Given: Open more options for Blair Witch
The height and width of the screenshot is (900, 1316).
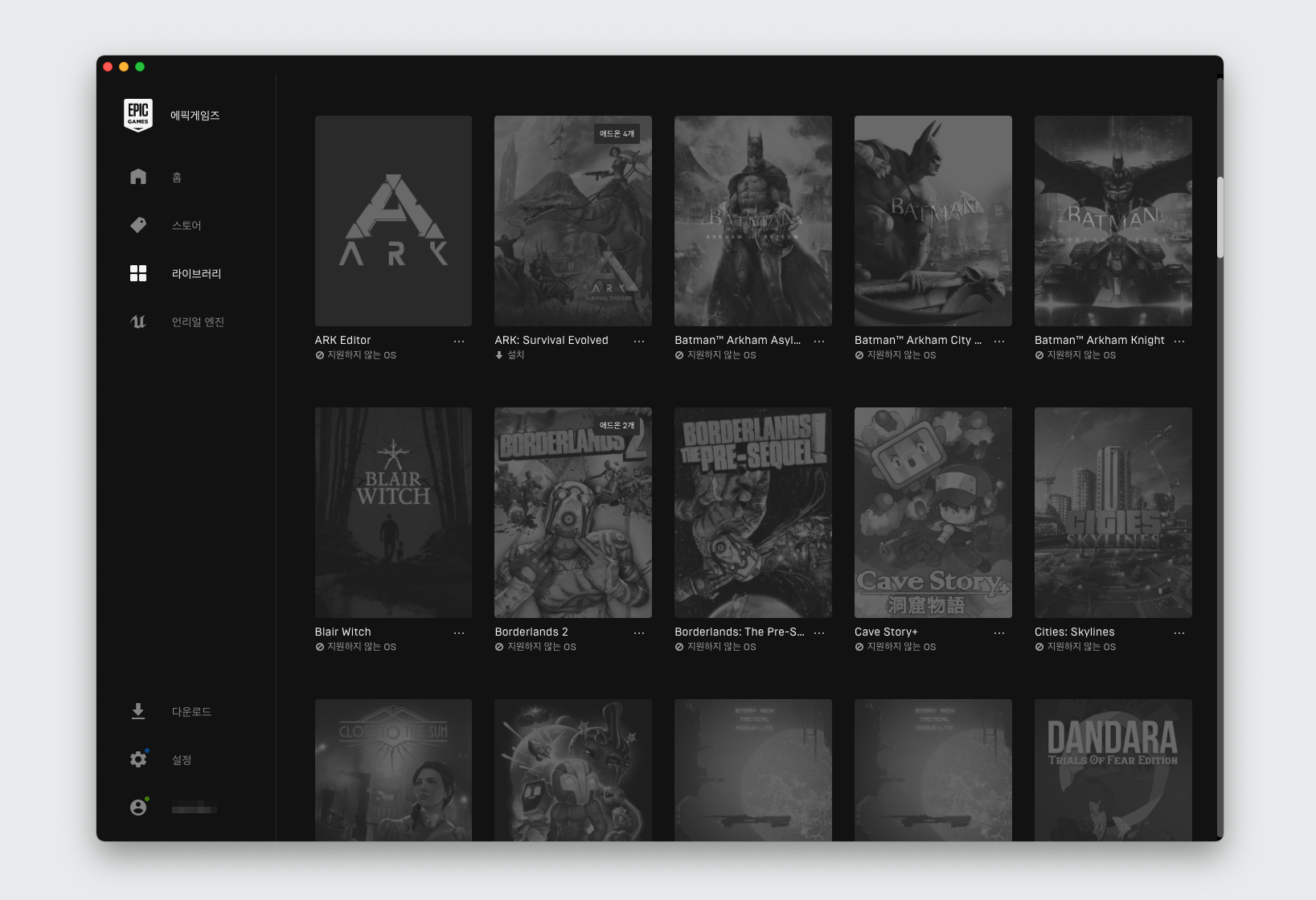Looking at the screenshot, I should (459, 632).
